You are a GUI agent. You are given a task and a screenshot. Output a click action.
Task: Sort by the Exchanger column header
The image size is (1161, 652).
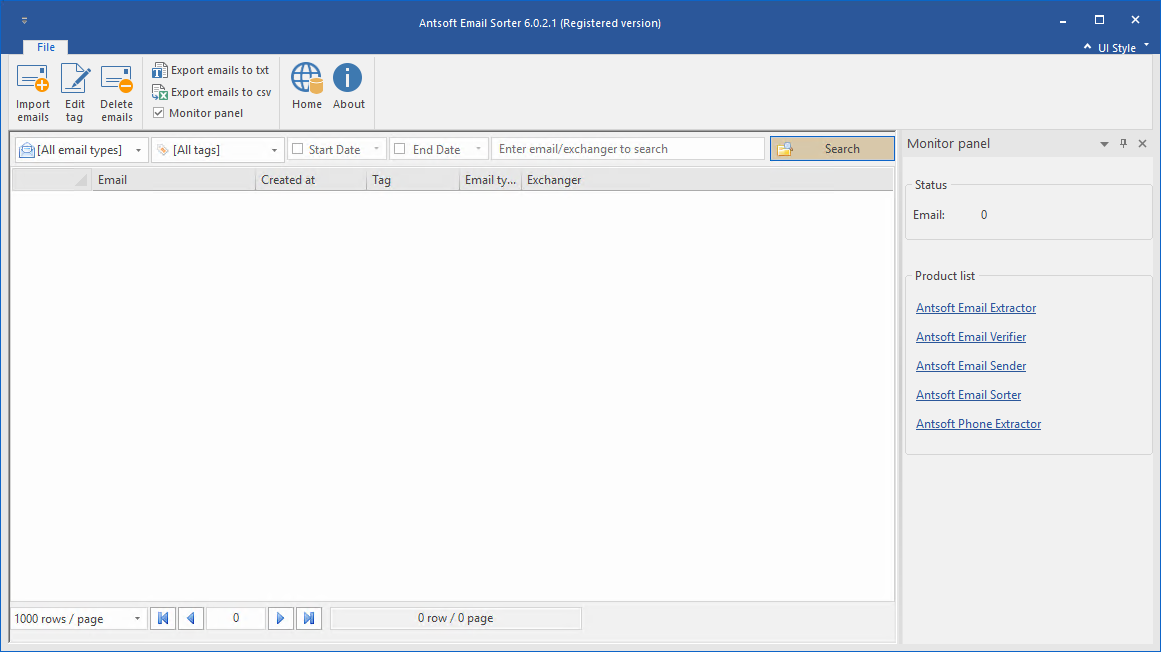pos(707,180)
